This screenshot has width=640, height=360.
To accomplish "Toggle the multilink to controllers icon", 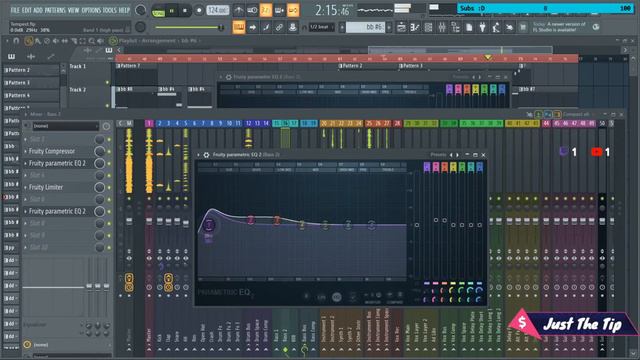I will coord(279,27).
